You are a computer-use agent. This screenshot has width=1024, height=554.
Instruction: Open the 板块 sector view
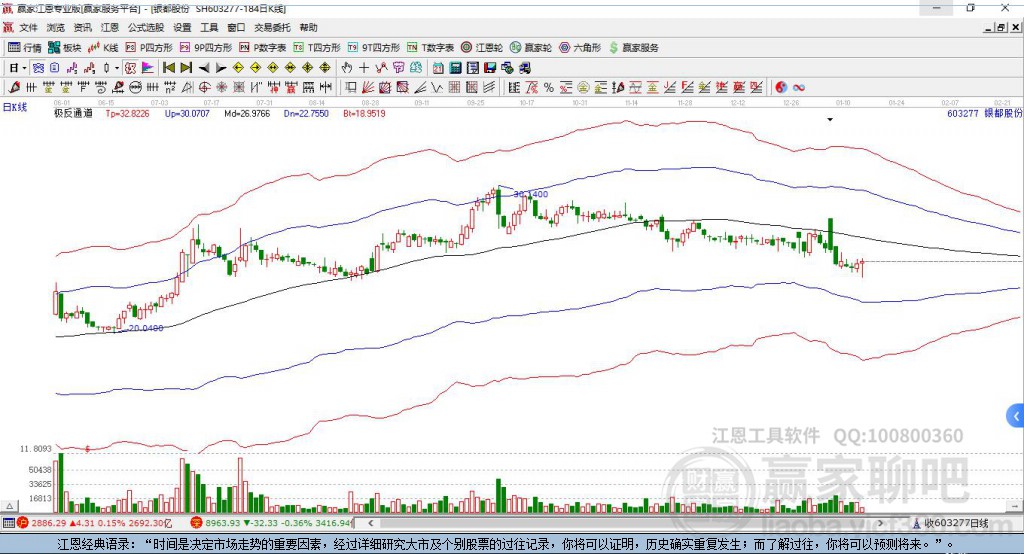tap(64, 48)
